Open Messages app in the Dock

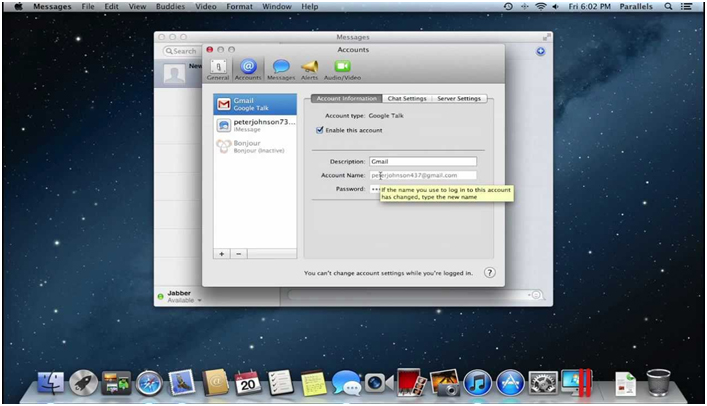[346, 383]
